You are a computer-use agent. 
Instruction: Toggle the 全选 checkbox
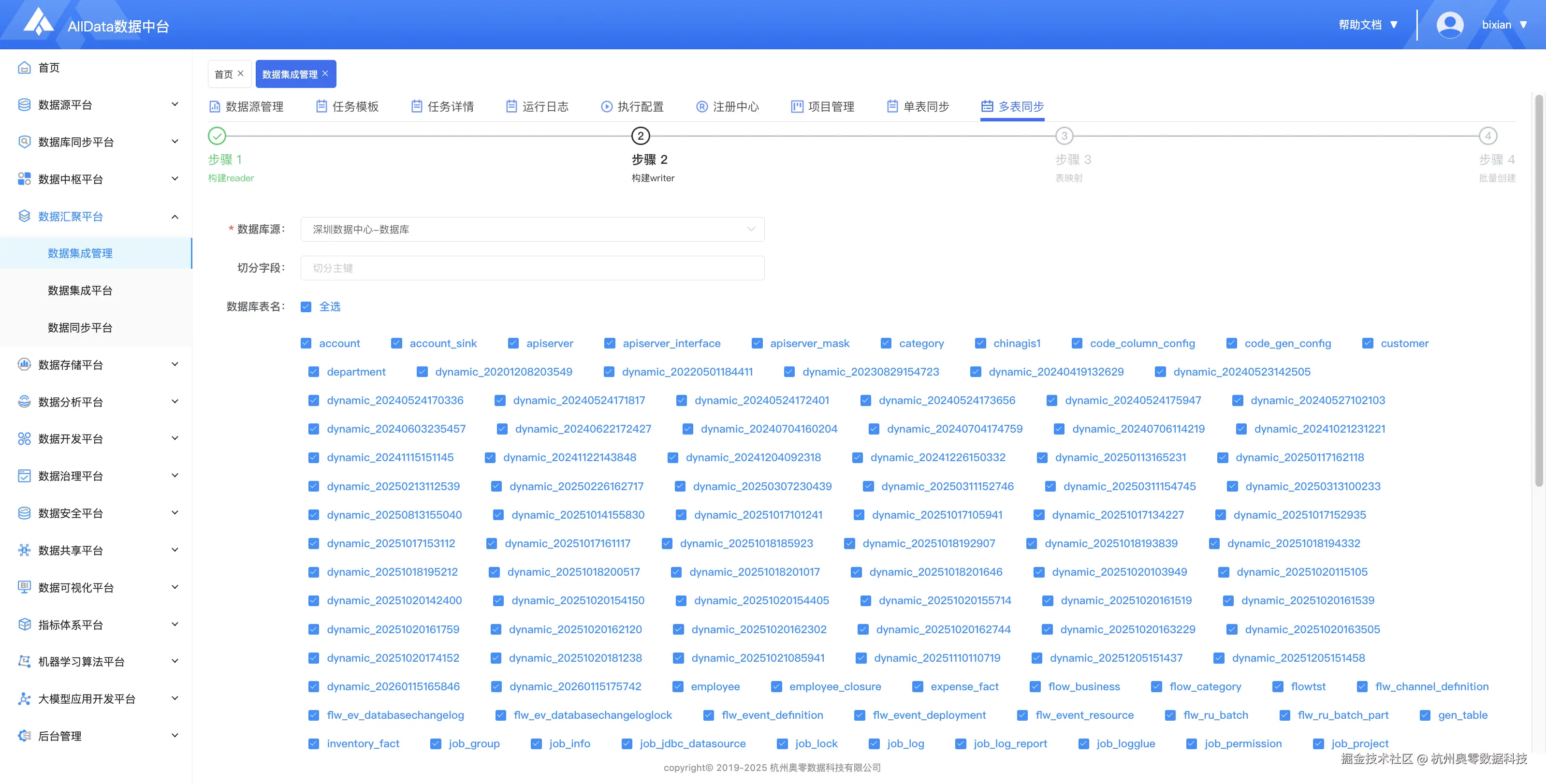[x=306, y=306]
